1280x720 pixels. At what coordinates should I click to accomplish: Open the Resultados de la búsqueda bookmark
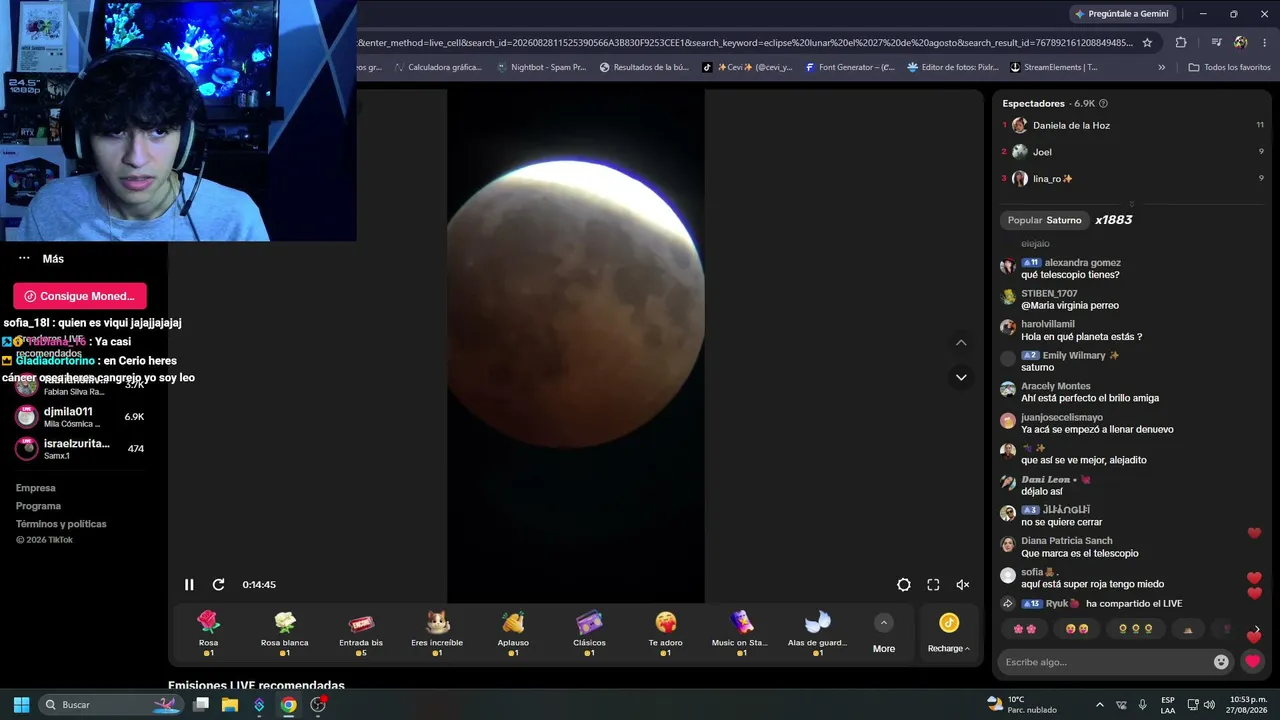coord(644,68)
